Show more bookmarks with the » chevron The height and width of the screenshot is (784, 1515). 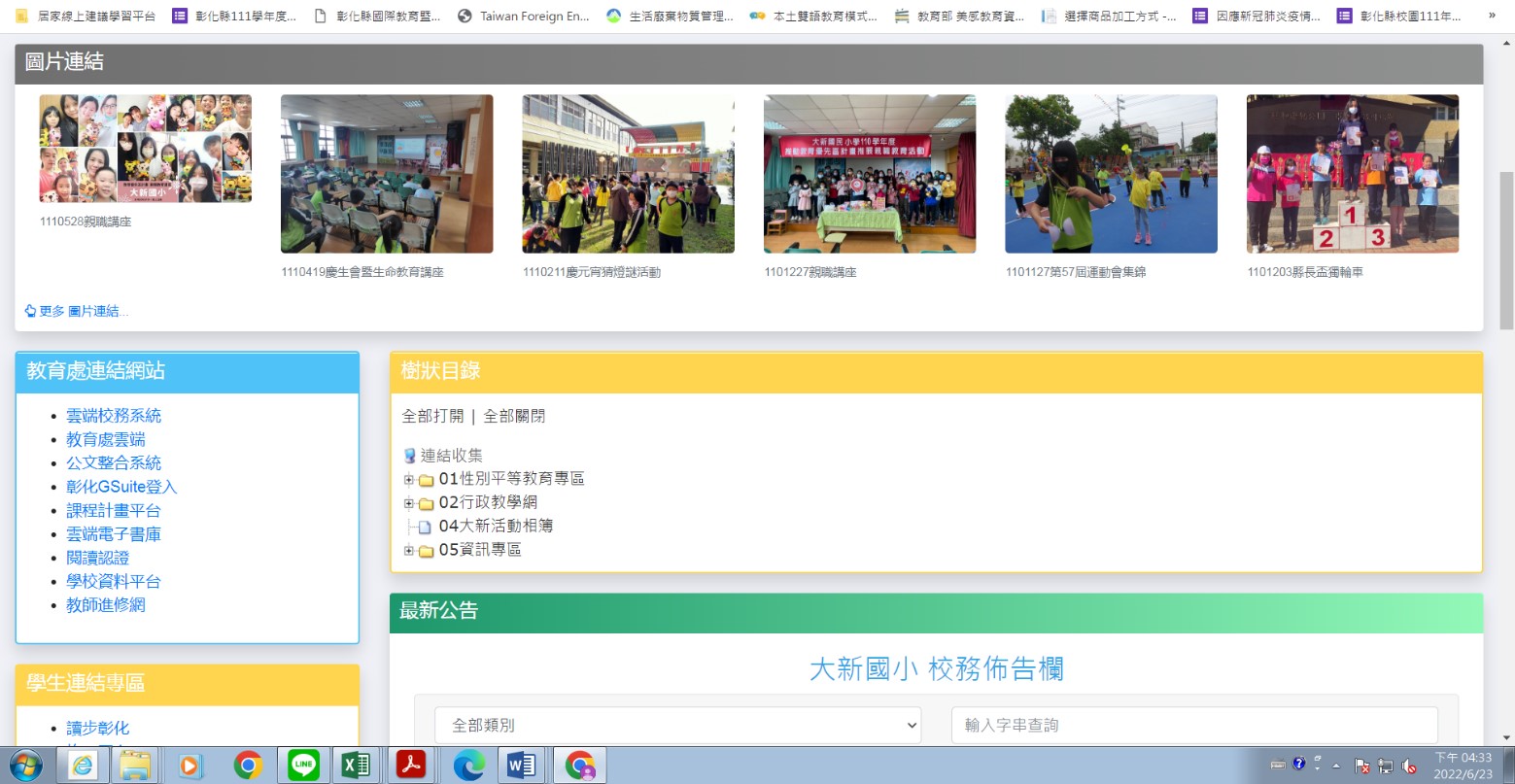(1492, 16)
